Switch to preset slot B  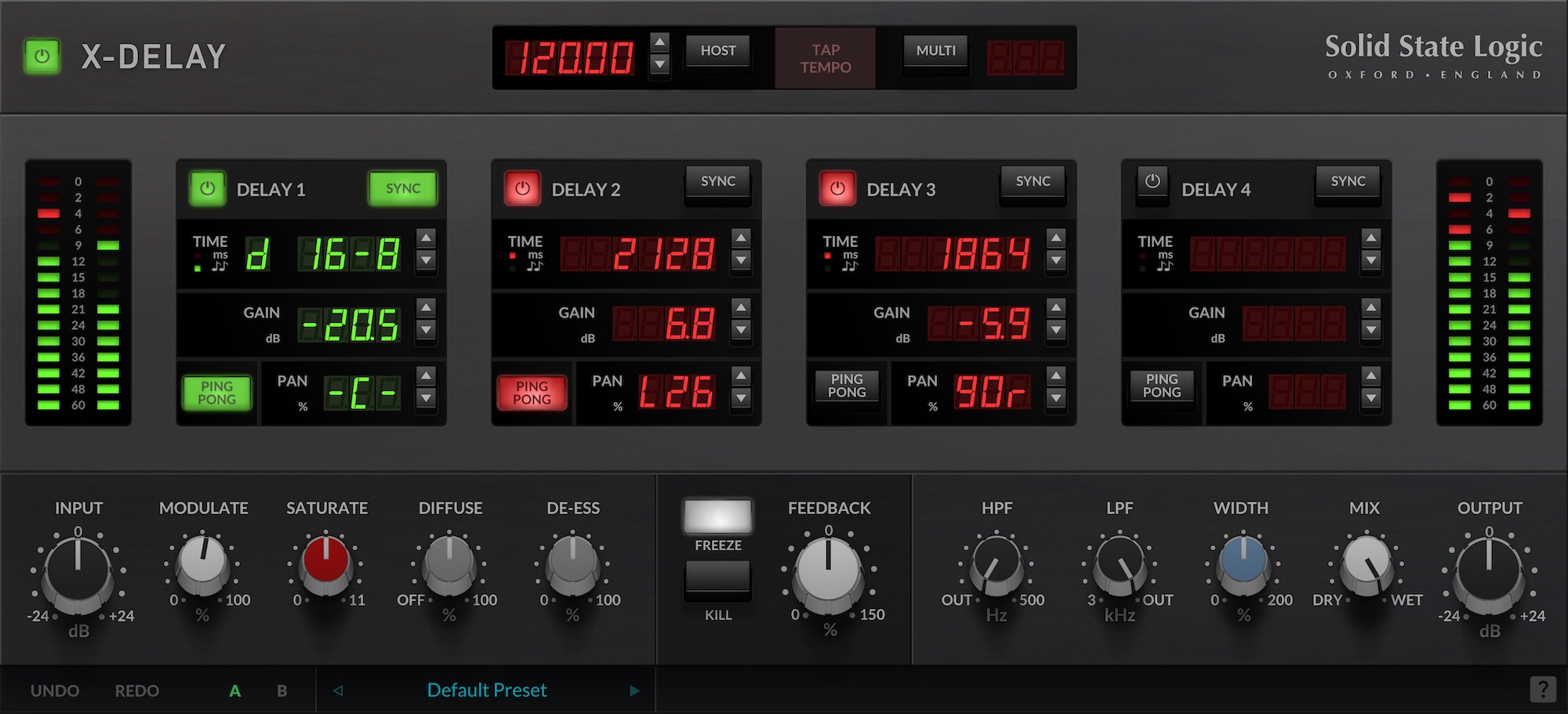(x=281, y=690)
